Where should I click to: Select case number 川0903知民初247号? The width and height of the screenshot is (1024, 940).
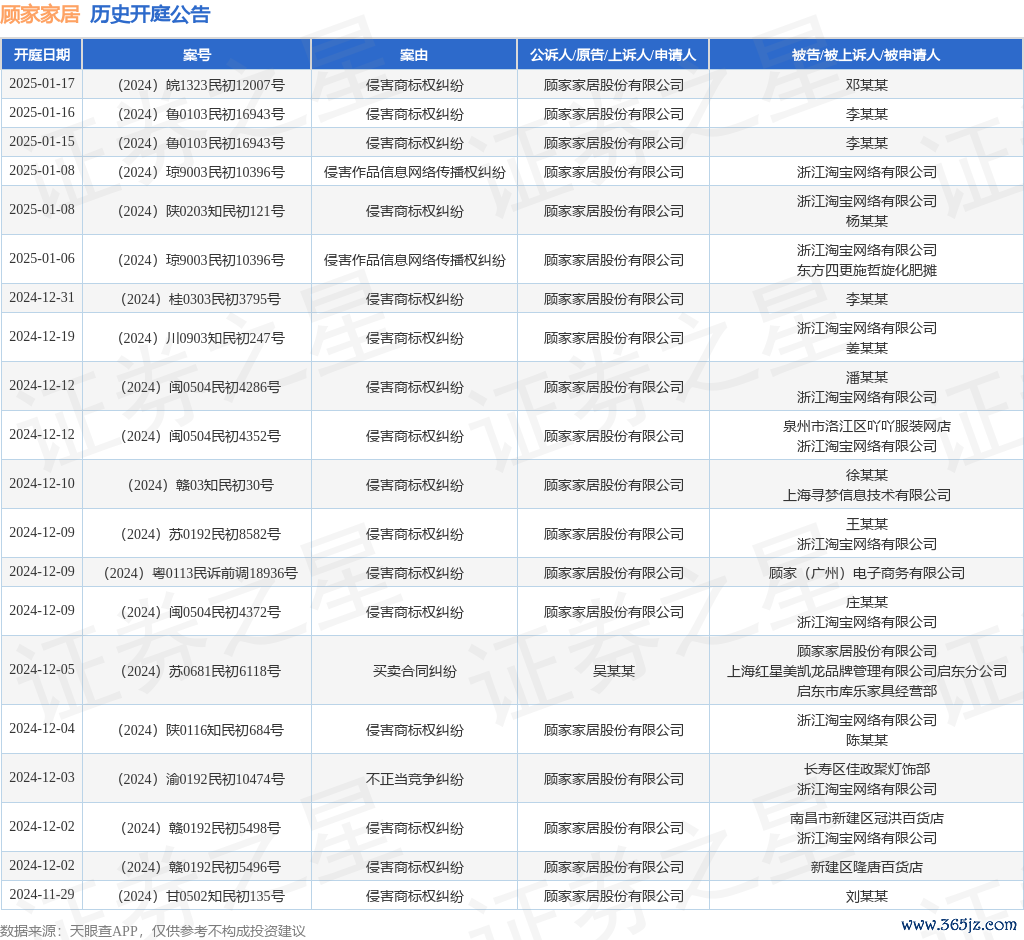point(201,338)
